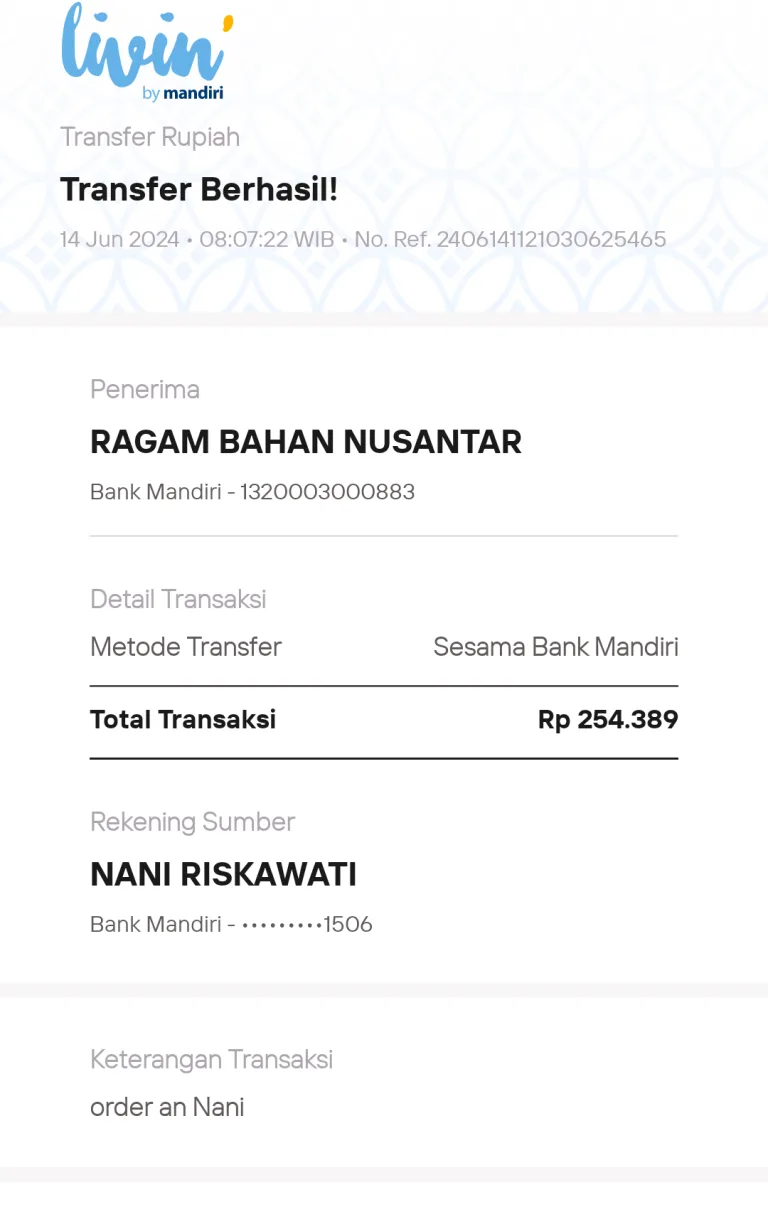
Task: Click the Penerima label
Action: pyautogui.click(x=145, y=389)
